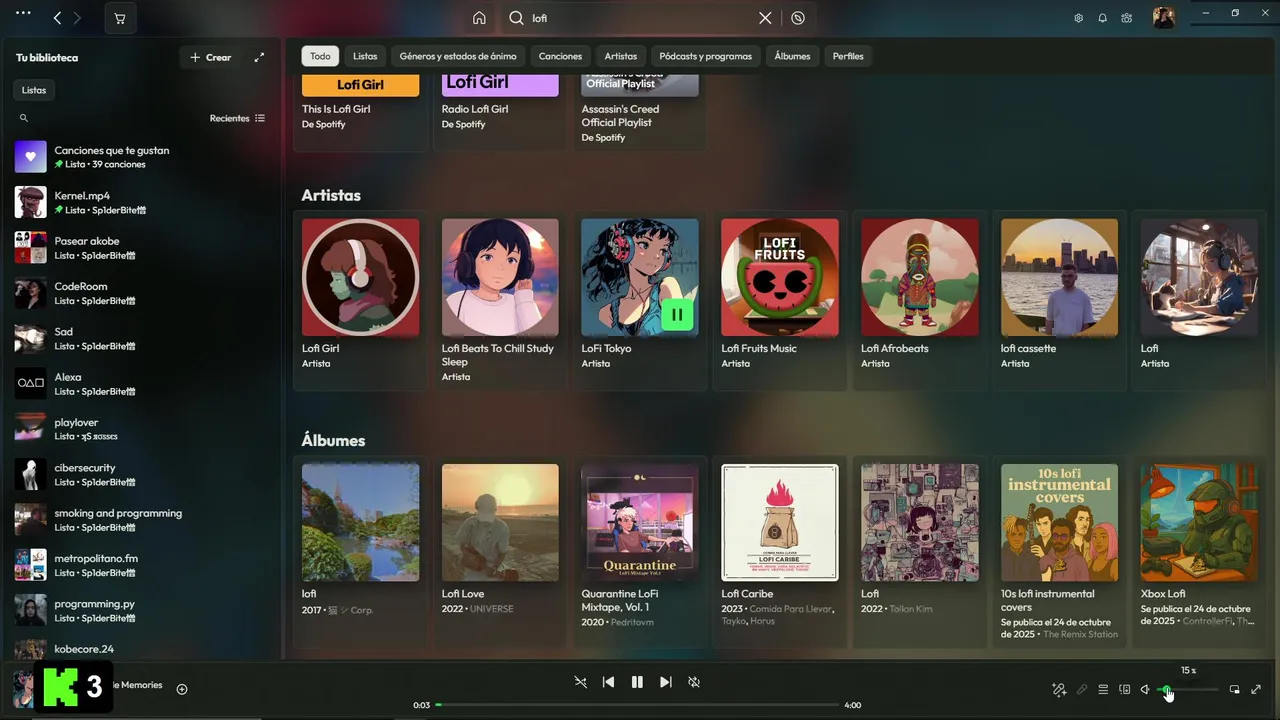Open the playback queue icon
This screenshot has width=1280, height=720.
click(x=1103, y=689)
